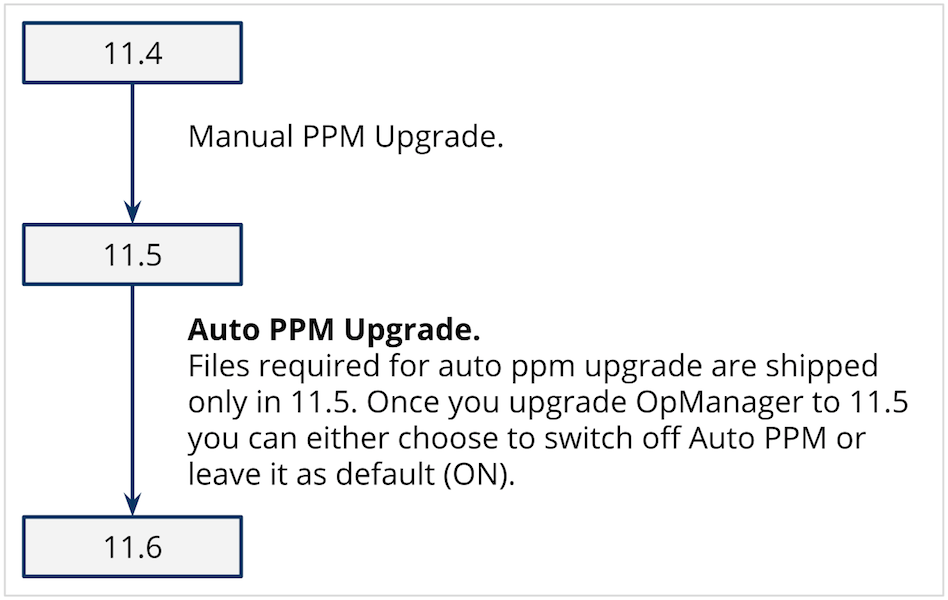
Task: Click the word 'Manual' beside first arrow
Action: (x=241, y=136)
